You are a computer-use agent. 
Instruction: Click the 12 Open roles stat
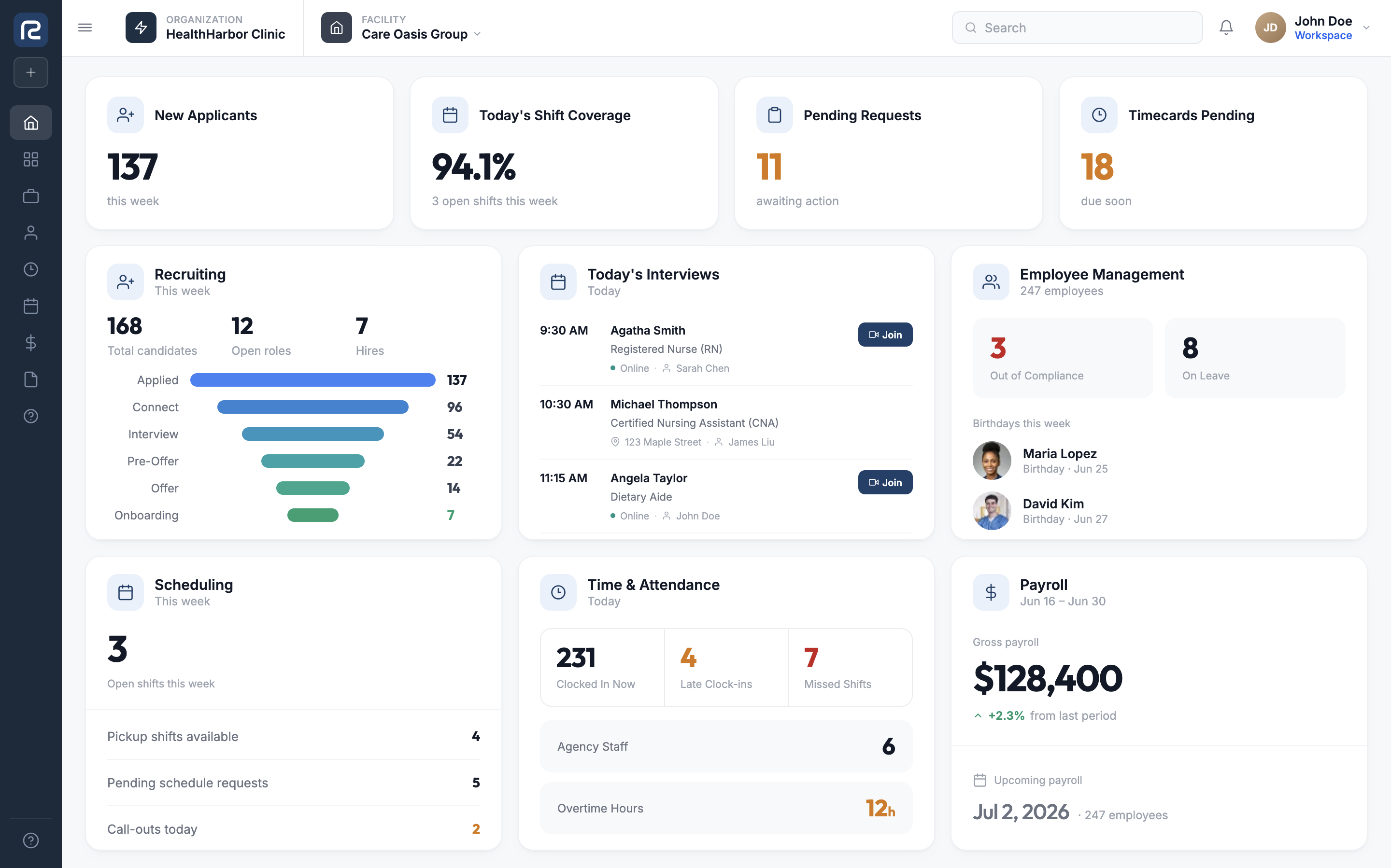pos(261,336)
